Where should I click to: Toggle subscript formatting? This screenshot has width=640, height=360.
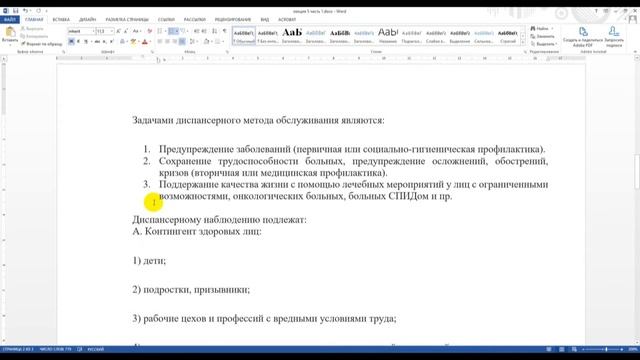(x=104, y=42)
